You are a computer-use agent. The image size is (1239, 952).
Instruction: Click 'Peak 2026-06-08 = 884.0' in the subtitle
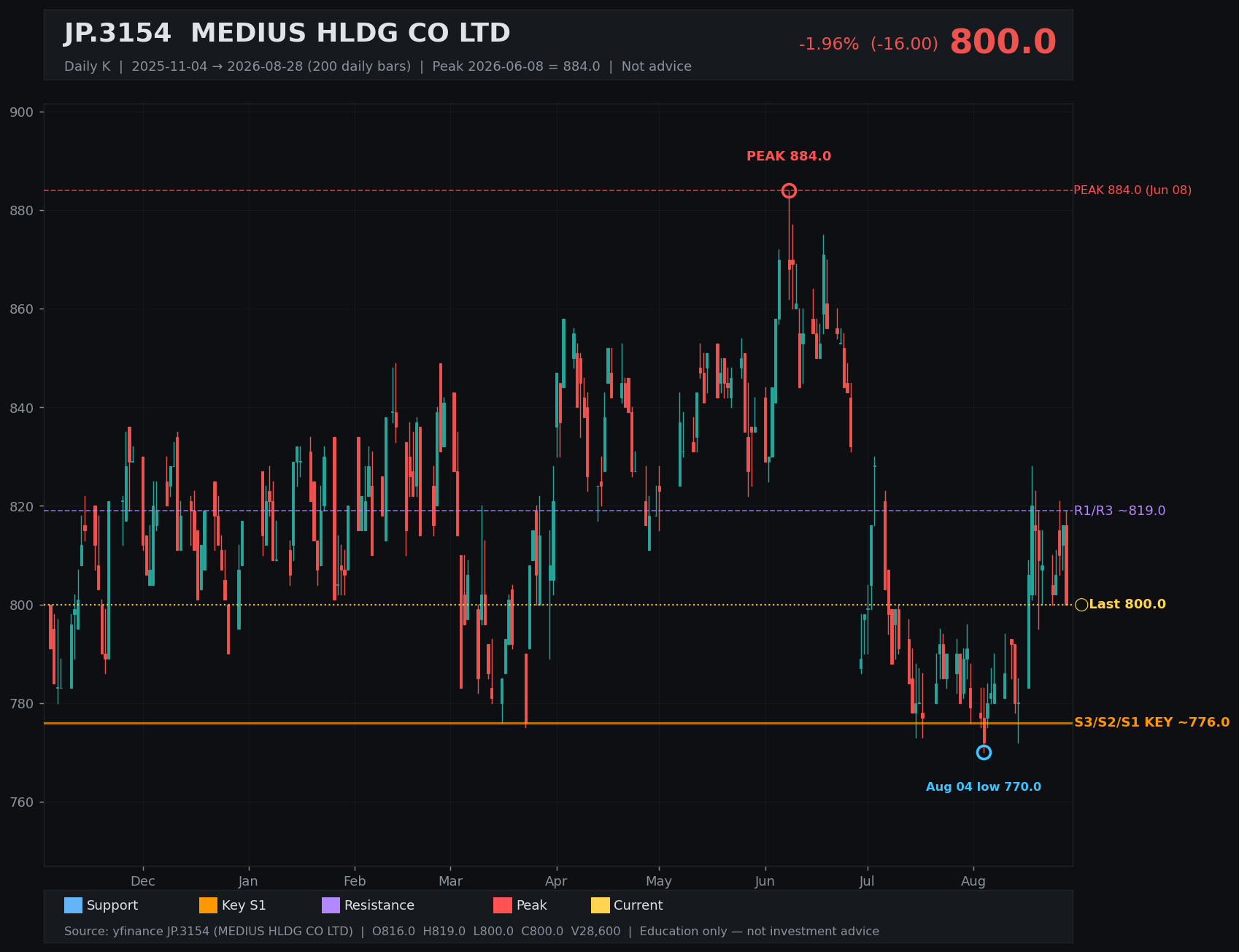pyautogui.click(x=516, y=66)
